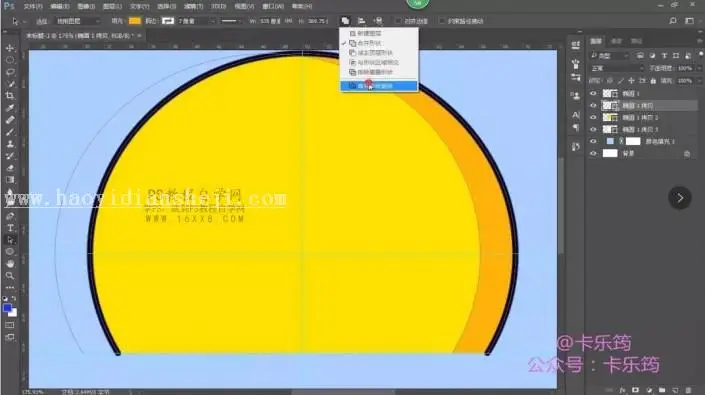Hide the 椭圆 1 拷贝 layer eye icon
Image resolution: width=705 pixels, height=395 pixels.
(x=593, y=106)
